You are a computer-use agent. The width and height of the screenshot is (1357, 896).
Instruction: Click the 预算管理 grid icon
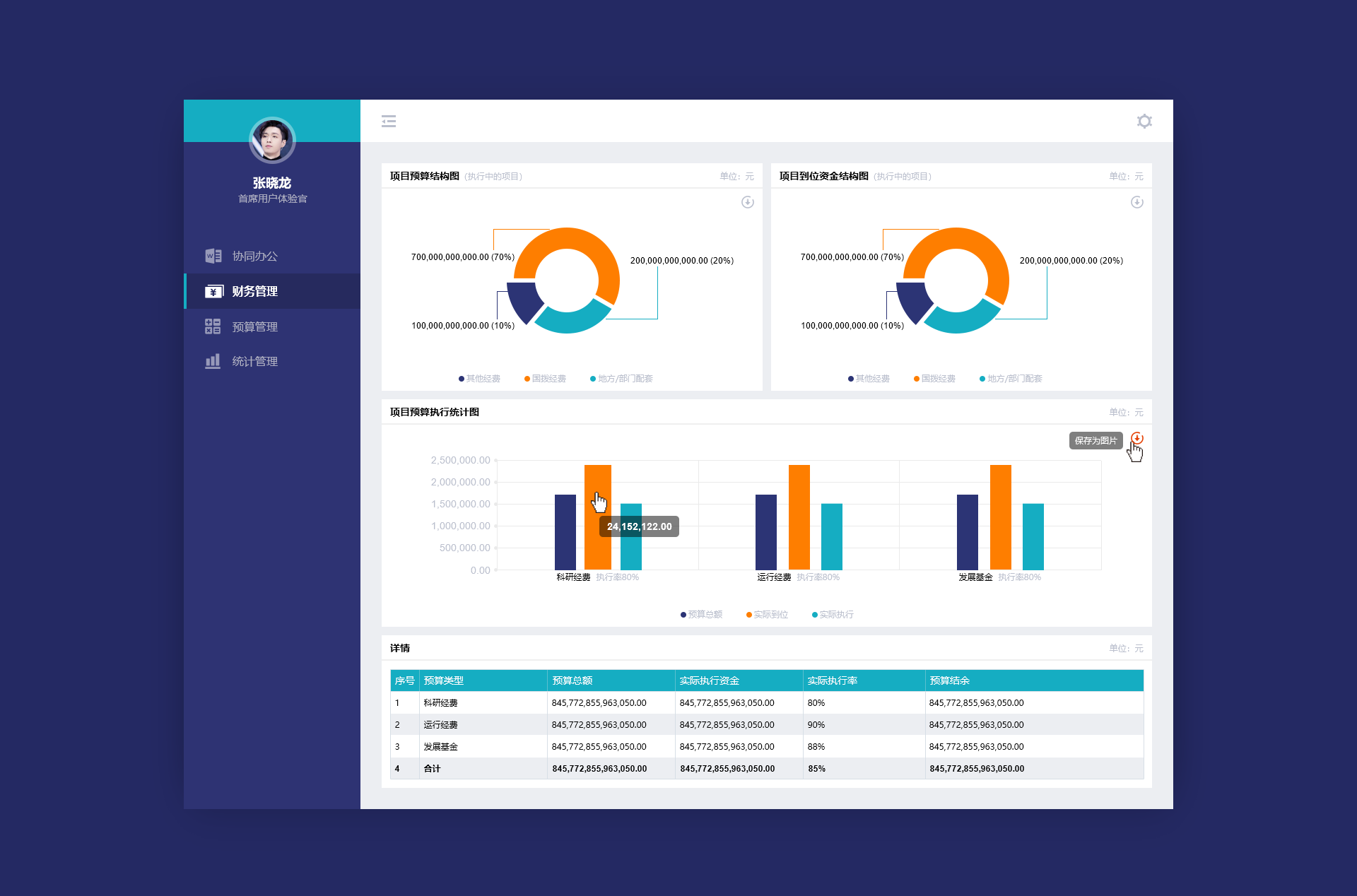(213, 326)
